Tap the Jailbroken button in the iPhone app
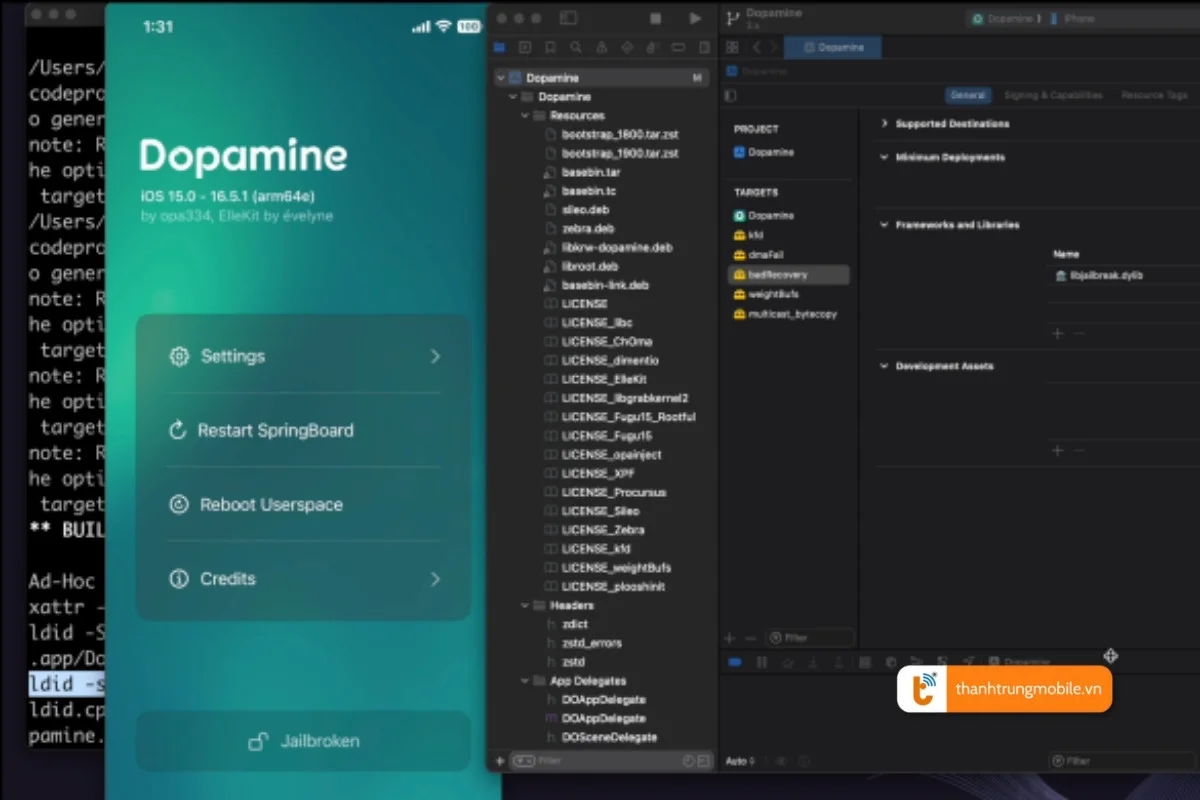This screenshot has width=1200, height=800. click(302, 741)
